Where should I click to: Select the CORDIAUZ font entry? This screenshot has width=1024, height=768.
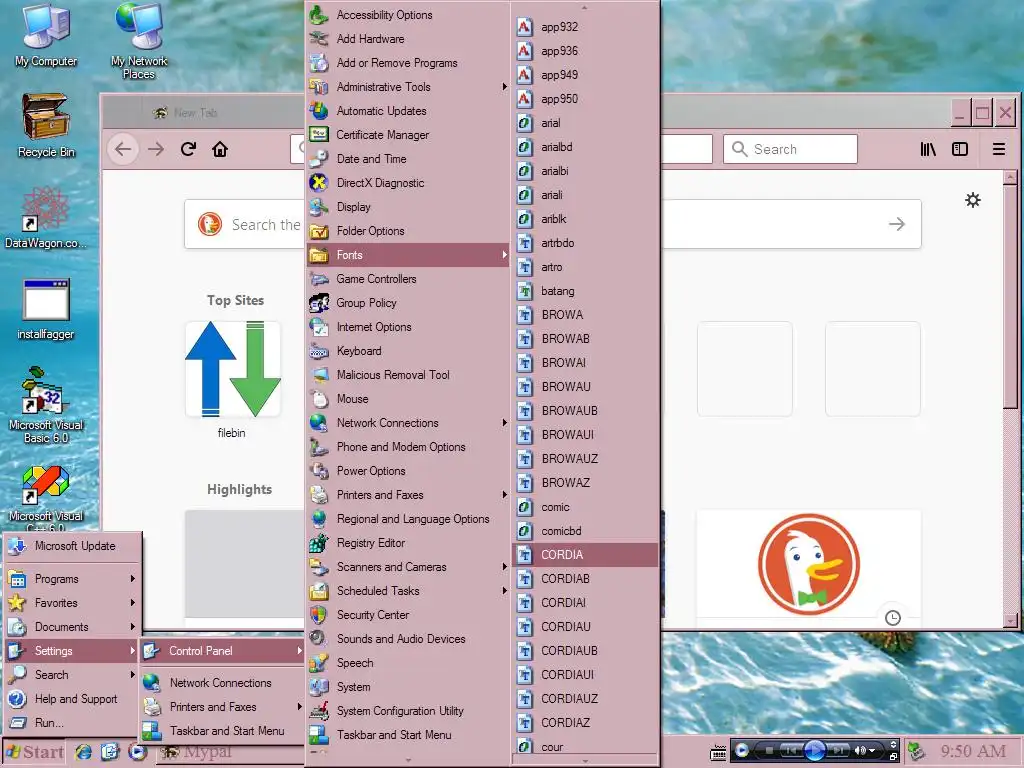[585, 699]
